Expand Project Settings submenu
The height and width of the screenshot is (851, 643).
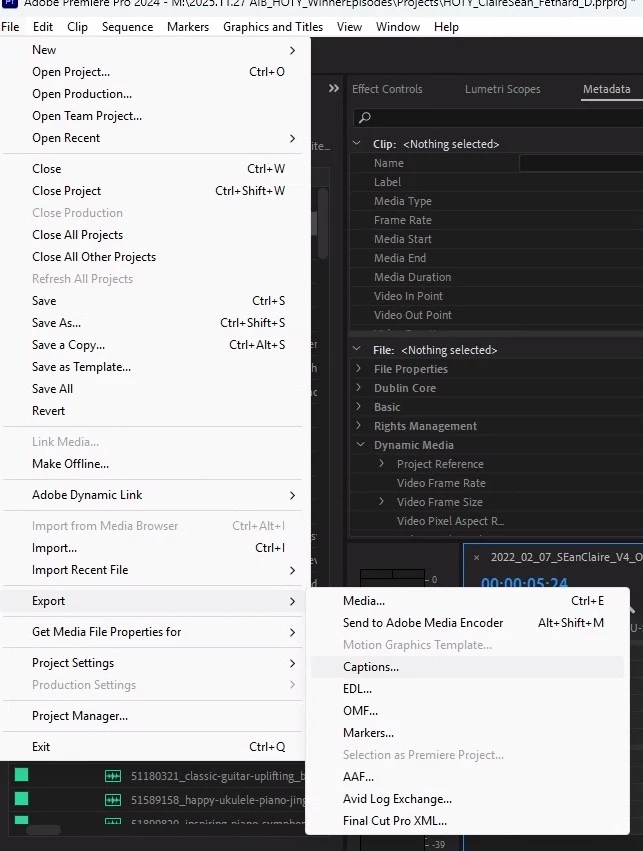tap(152, 663)
